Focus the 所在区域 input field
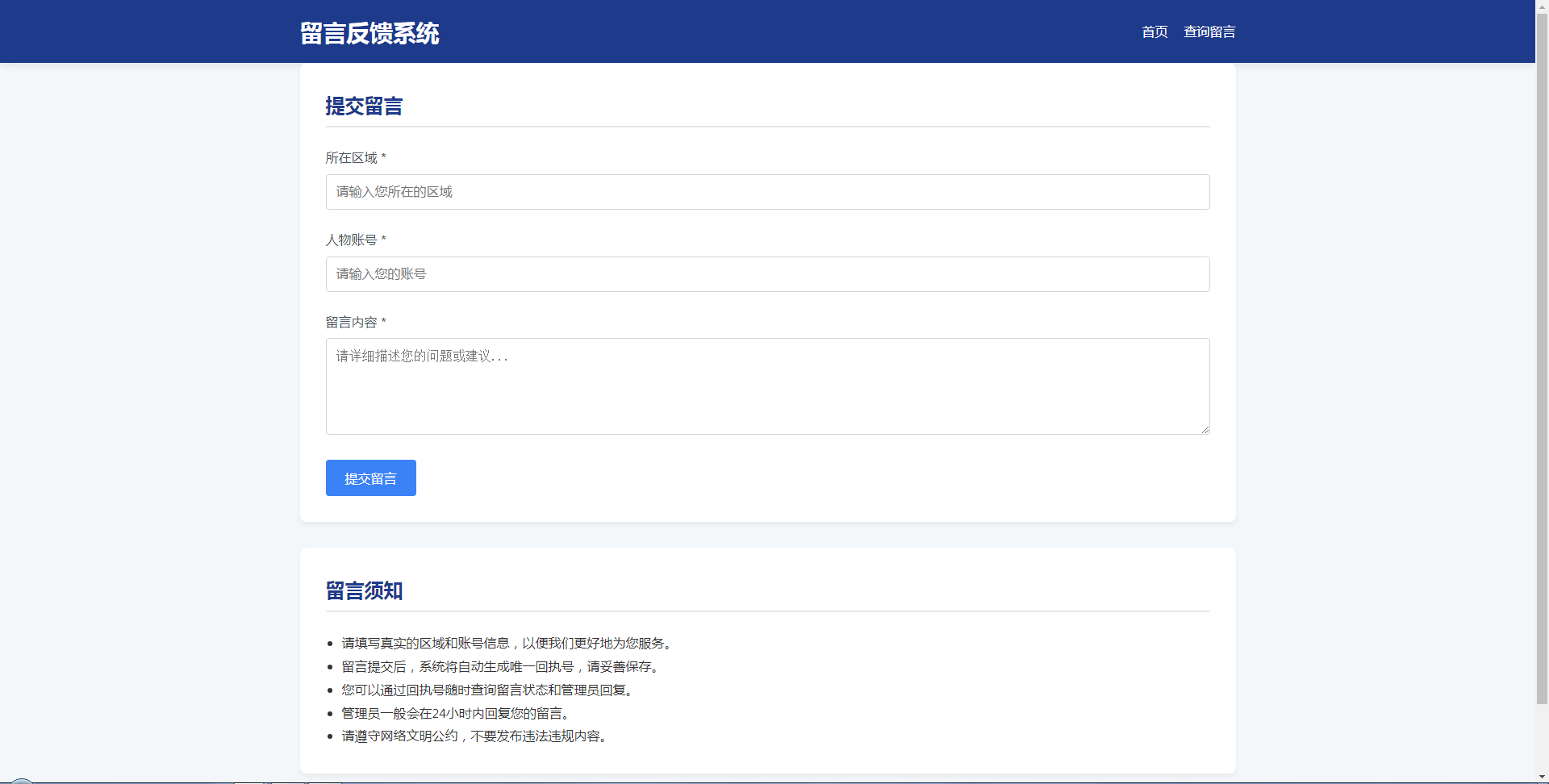This screenshot has width=1549, height=784. pos(766,192)
